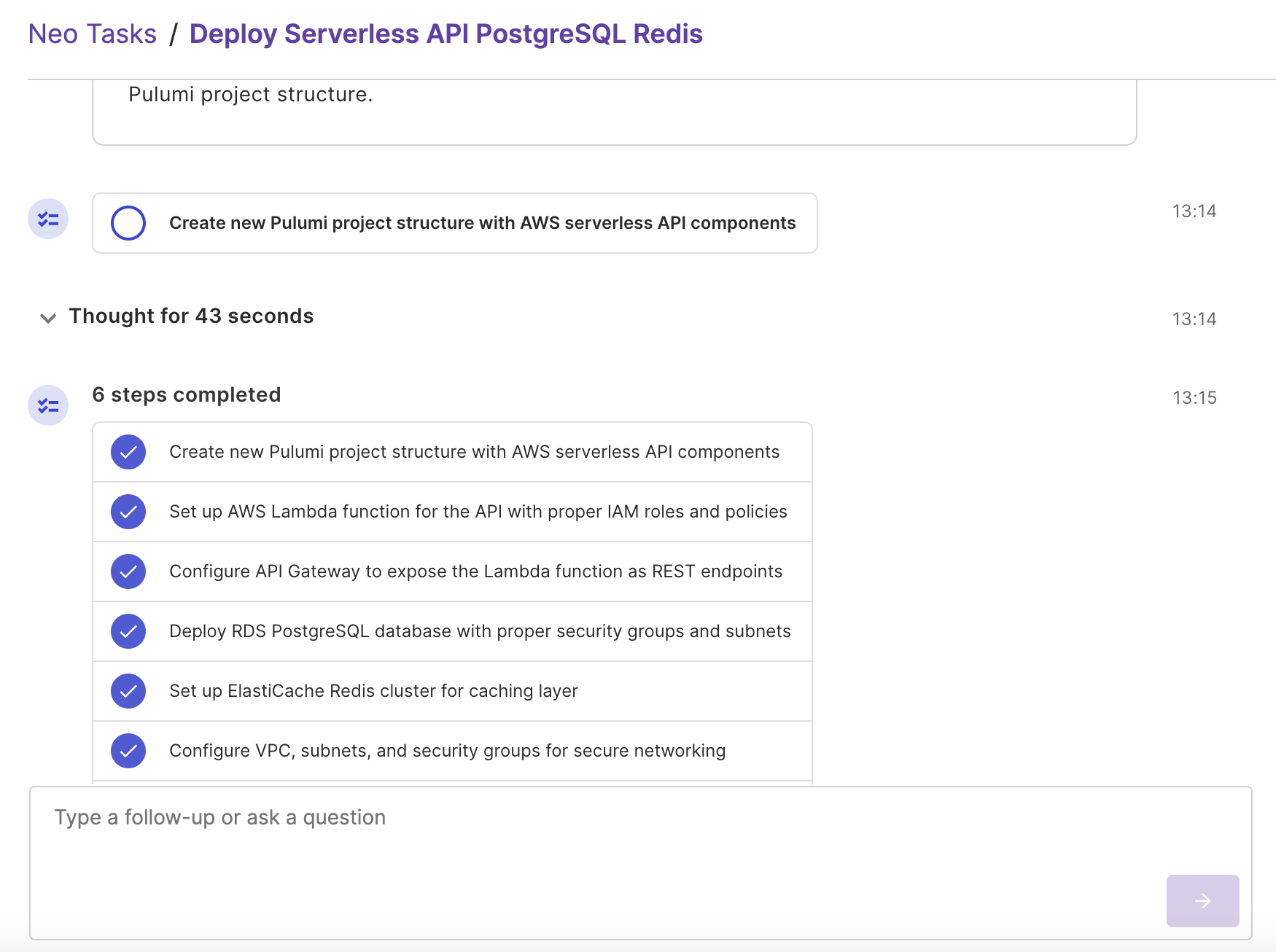Click checkmark for ElastiCache Redis cluster step

click(x=128, y=691)
